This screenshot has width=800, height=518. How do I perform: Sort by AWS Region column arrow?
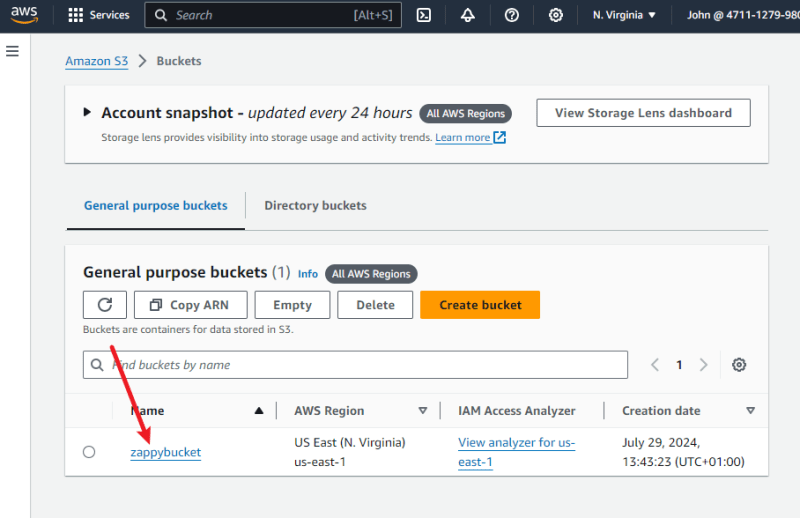(x=422, y=411)
